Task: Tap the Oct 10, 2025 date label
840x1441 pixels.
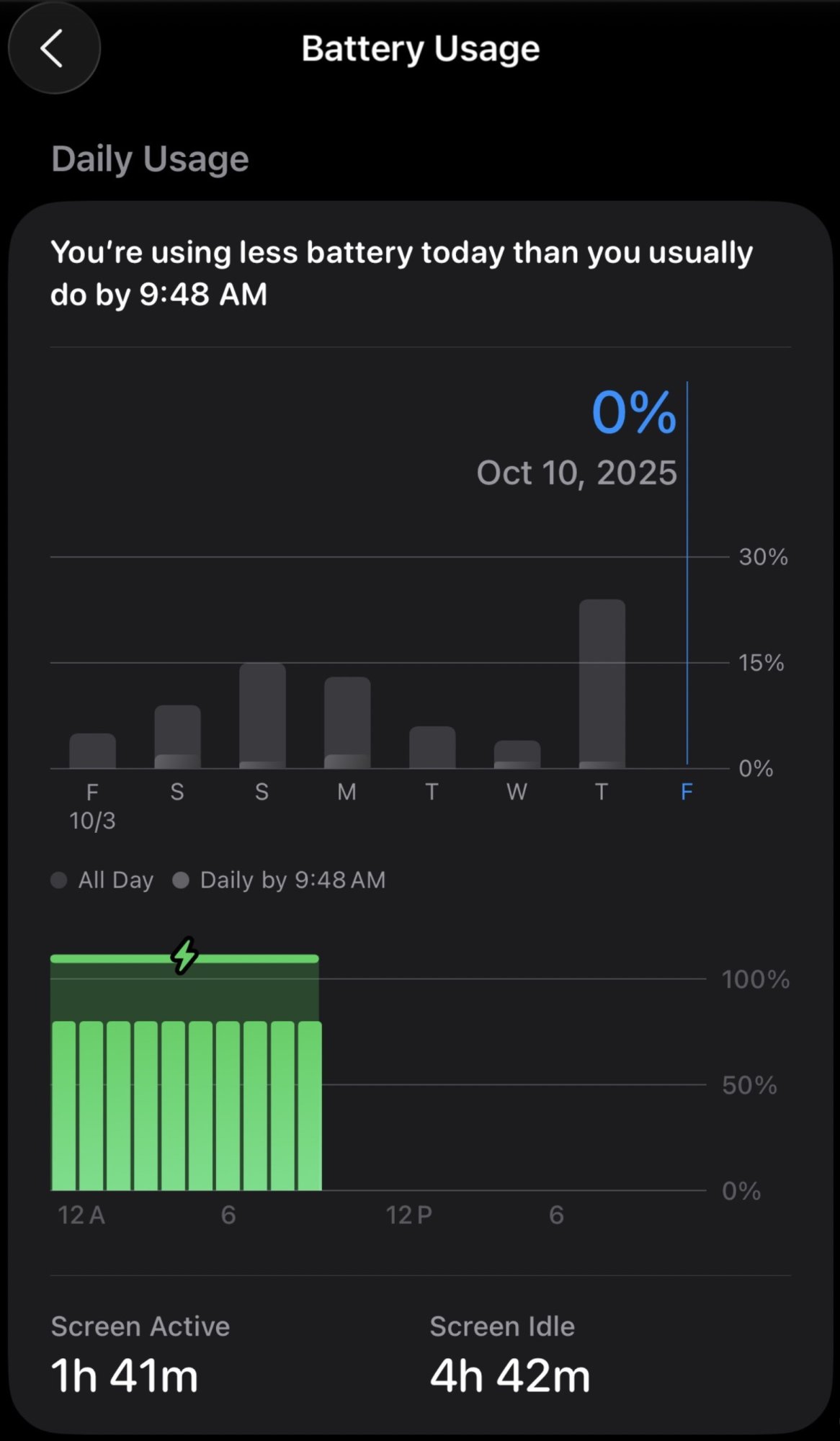Action: [x=576, y=473]
